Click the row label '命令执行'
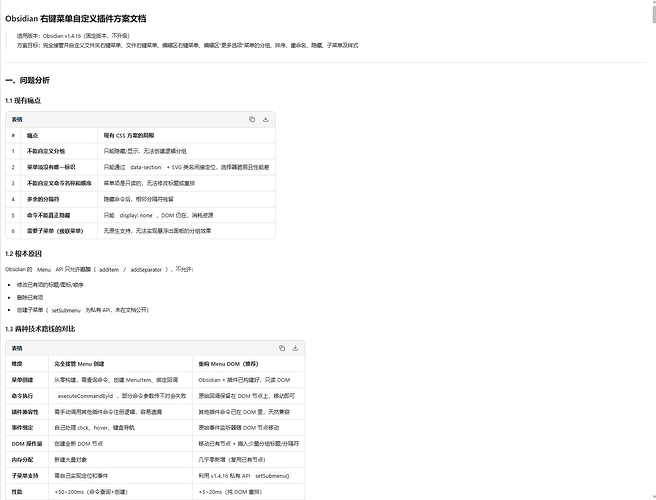Screen dimensions: 656x500 (22, 396)
